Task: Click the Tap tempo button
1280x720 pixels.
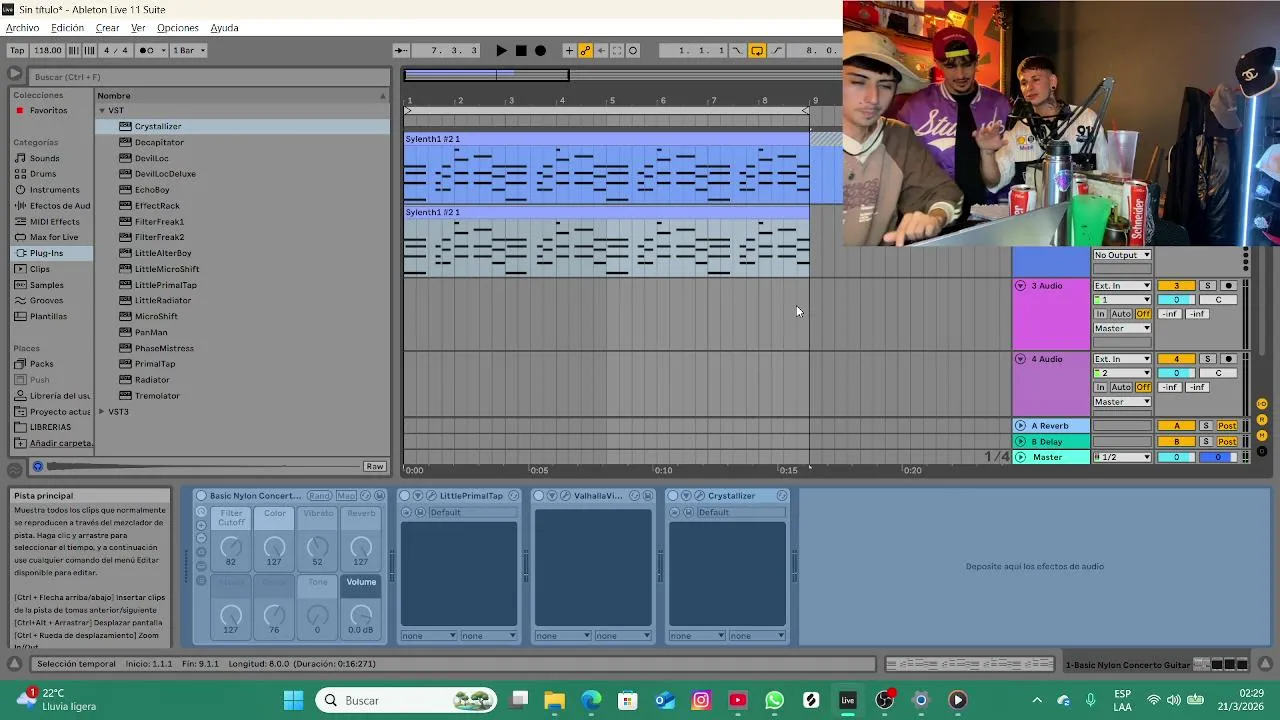Action: pos(17,50)
